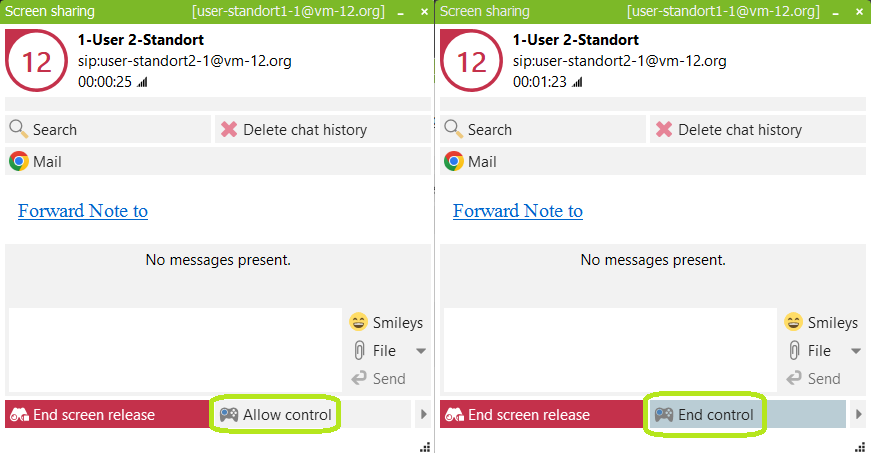
Task: Expand the File dropdown arrow in the right window
Action: point(856,351)
